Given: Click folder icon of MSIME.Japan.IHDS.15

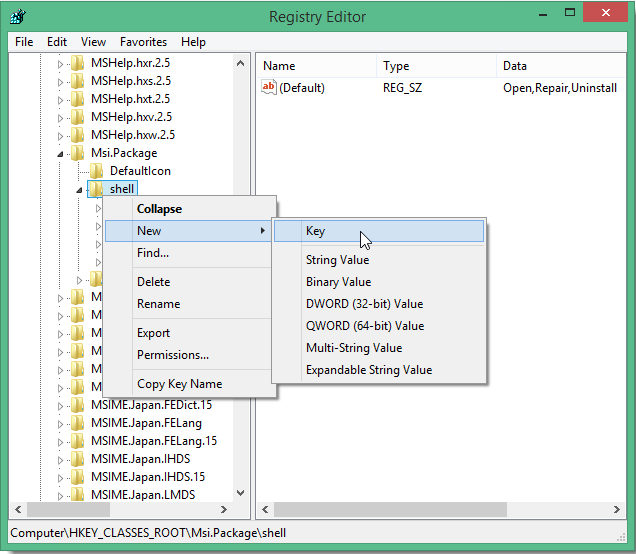Looking at the screenshot, I should [77, 477].
